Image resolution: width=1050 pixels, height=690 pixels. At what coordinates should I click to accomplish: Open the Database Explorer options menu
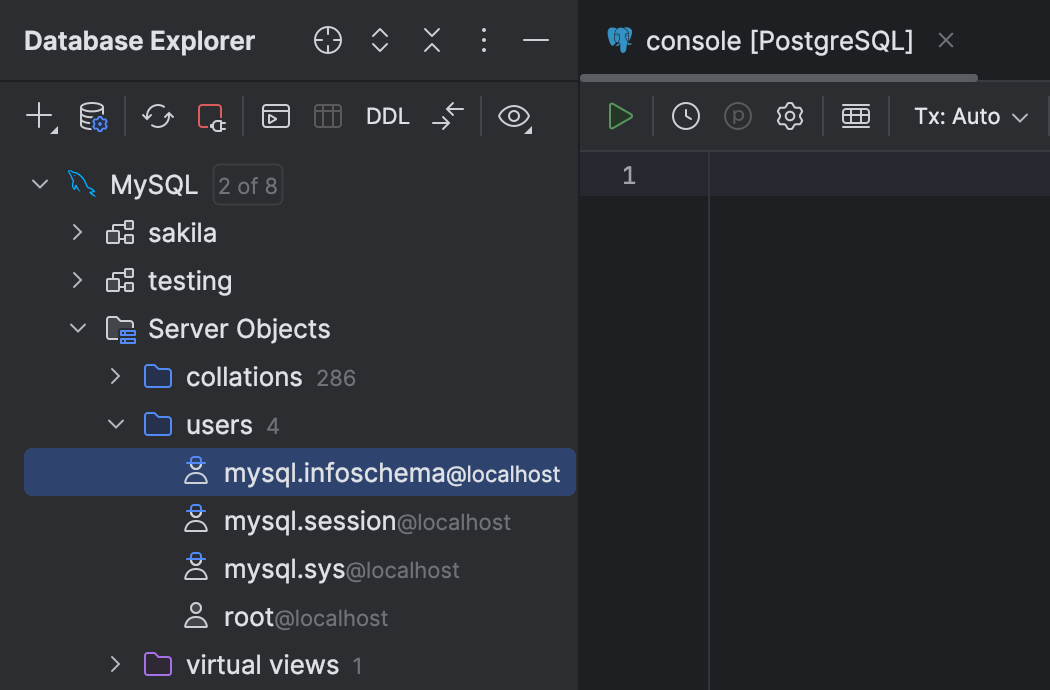pyautogui.click(x=484, y=40)
